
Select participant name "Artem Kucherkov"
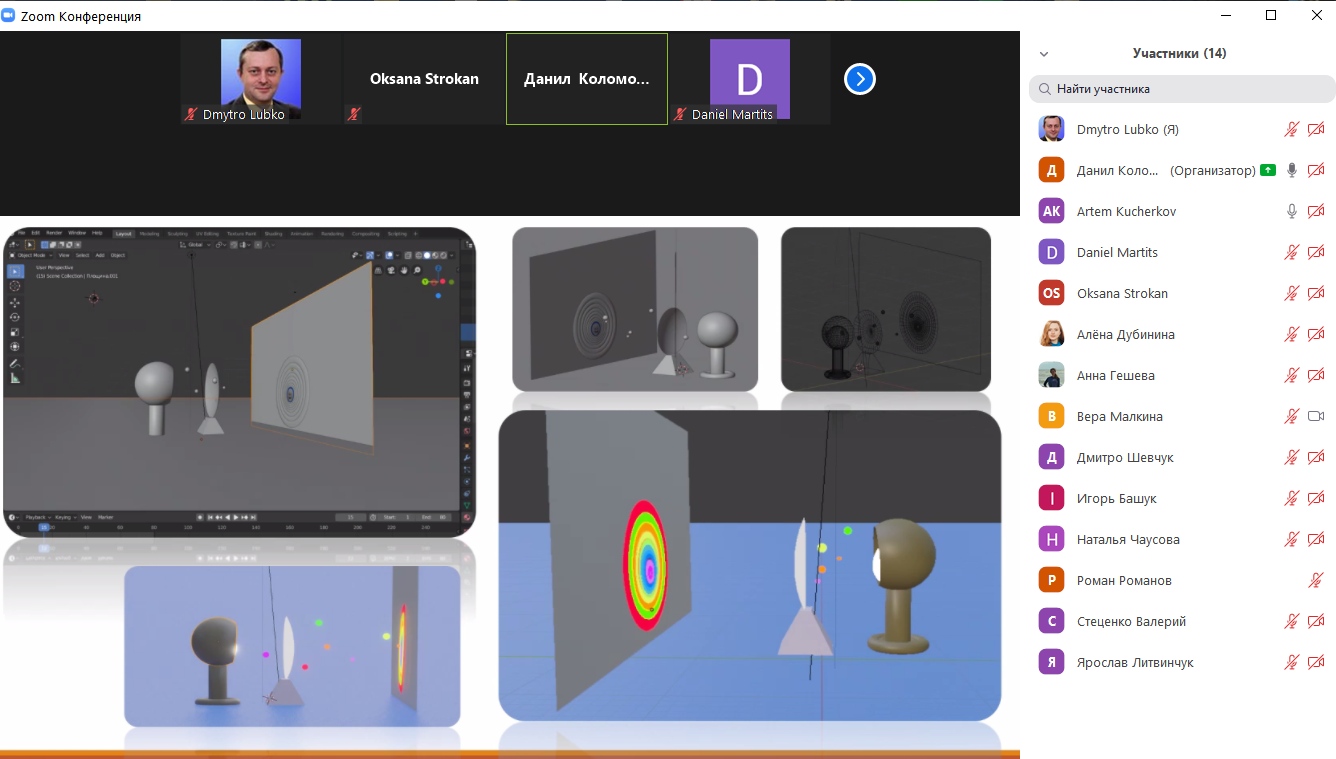tap(1126, 211)
